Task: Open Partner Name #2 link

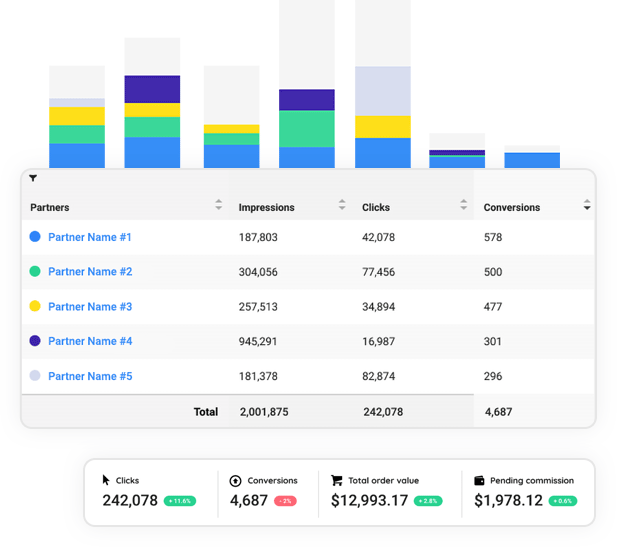Action: click(90, 272)
